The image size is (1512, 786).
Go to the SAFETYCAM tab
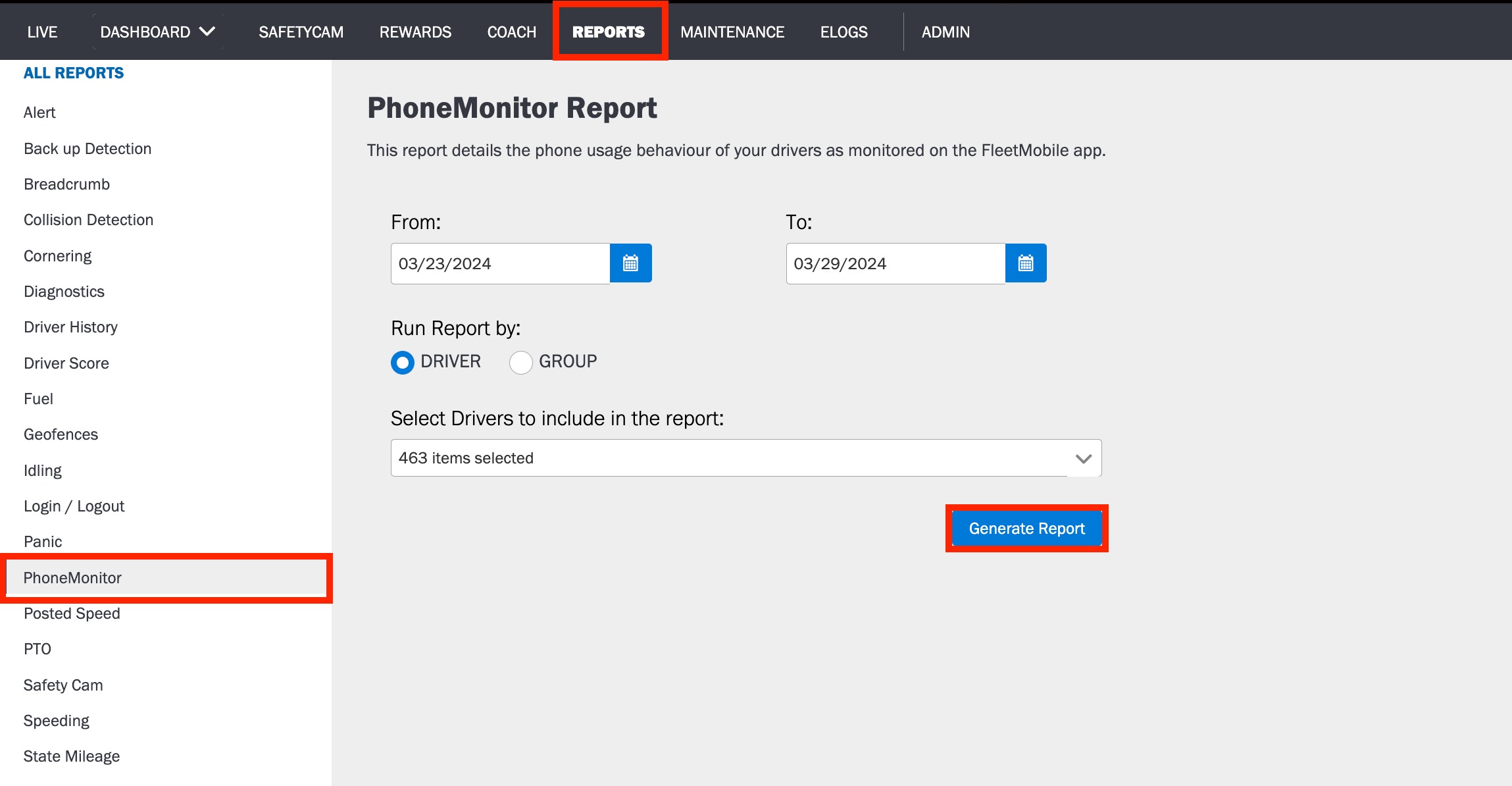pyautogui.click(x=301, y=32)
